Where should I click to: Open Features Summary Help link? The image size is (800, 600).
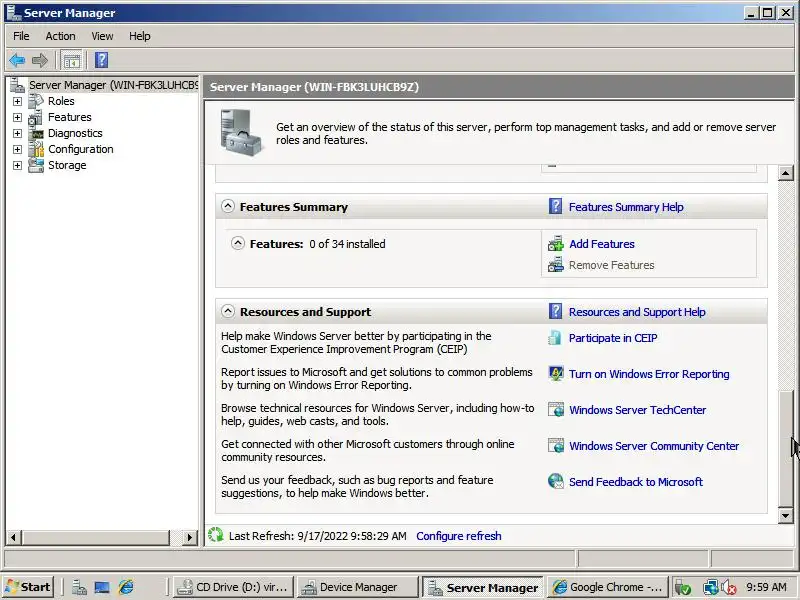tap(626, 207)
